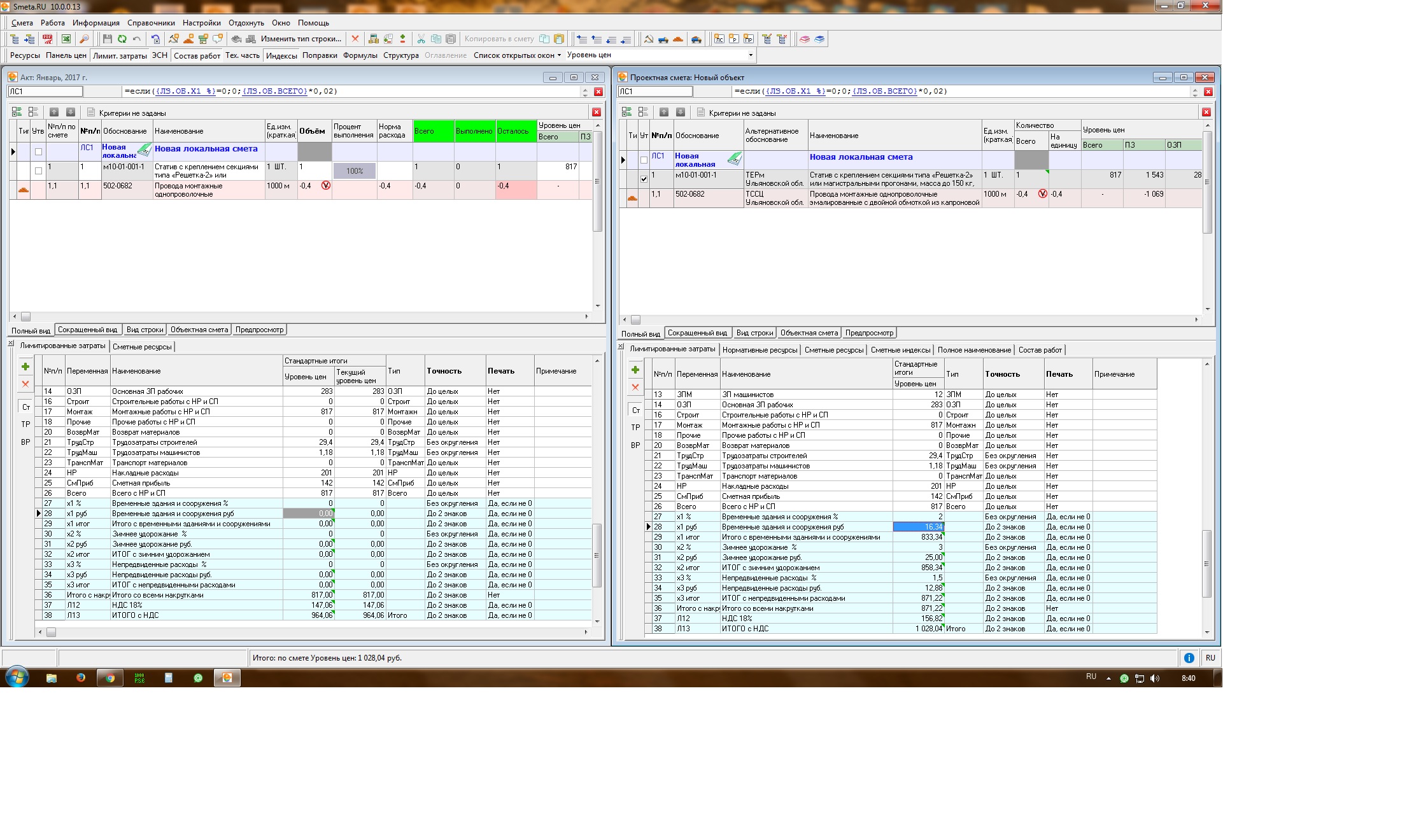The image size is (1421, 840).
Task: Click the Изменить тип строки... button
Action: [300, 39]
